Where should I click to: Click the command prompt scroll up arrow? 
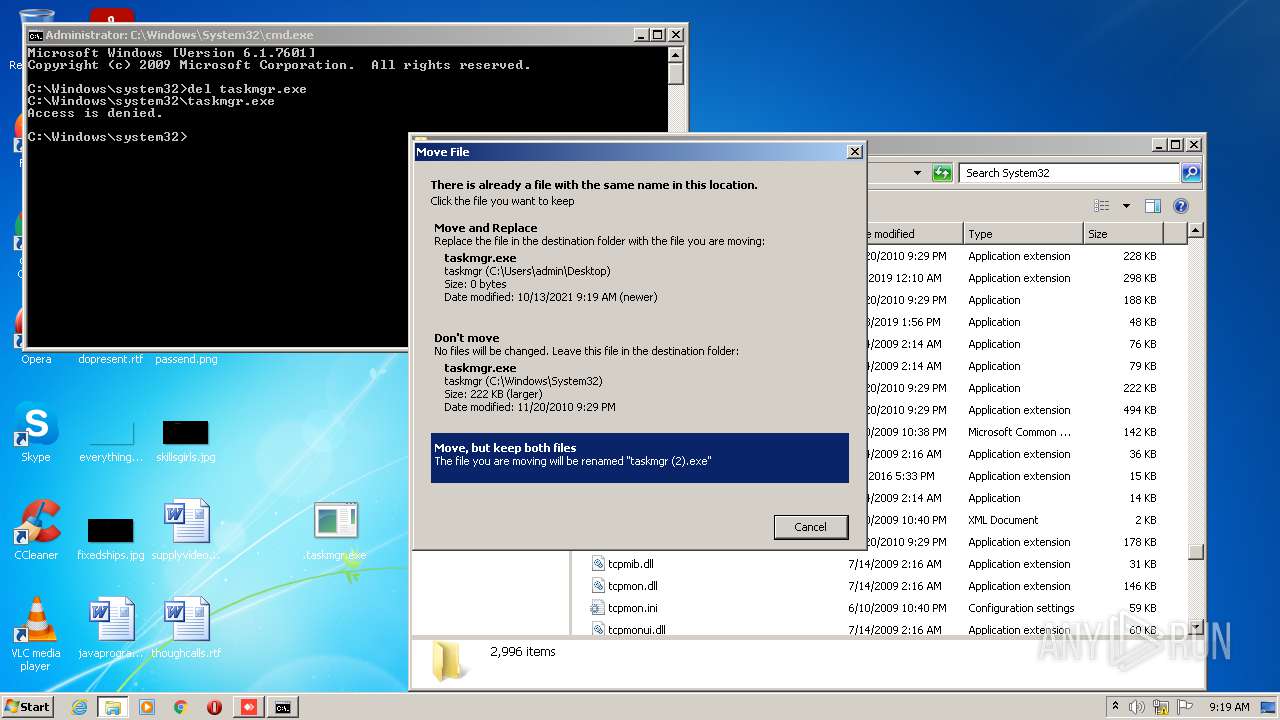[x=676, y=54]
